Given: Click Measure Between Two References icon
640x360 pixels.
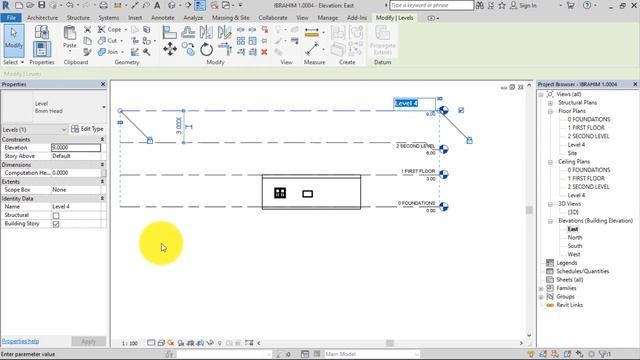Looking at the screenshot, I should pos(312,50).
